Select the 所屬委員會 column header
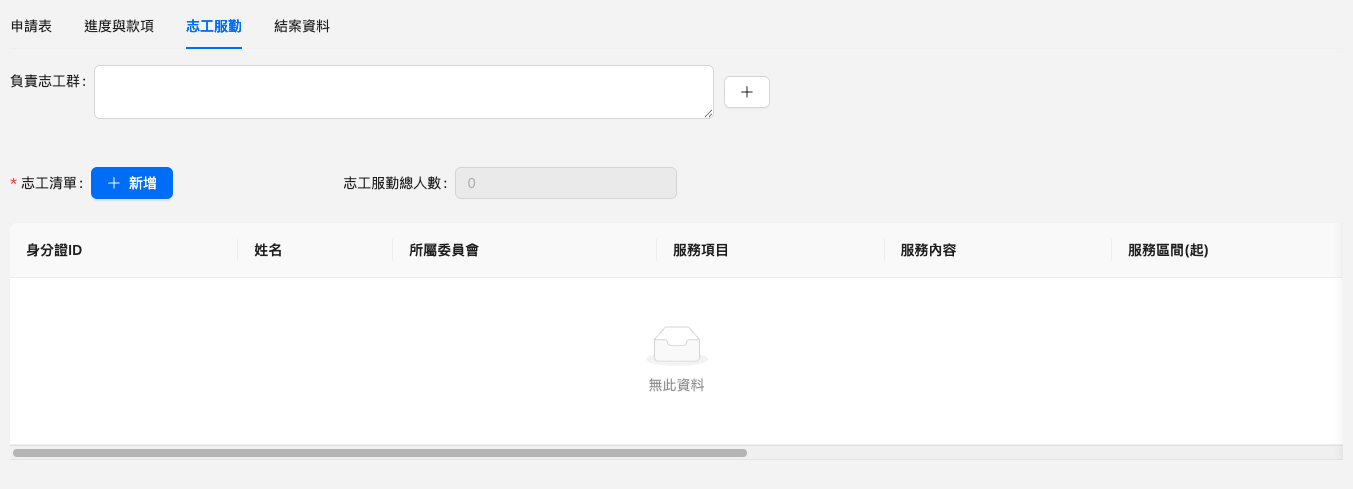The height and width of the screenshot is (489, 1353). point(444,250)
